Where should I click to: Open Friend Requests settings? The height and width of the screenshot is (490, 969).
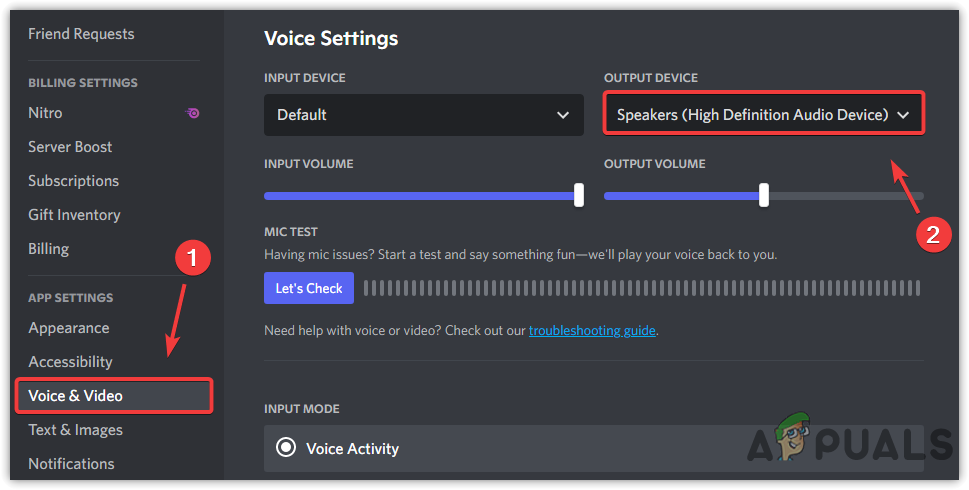pyautogui.click(x=81, y=34)
